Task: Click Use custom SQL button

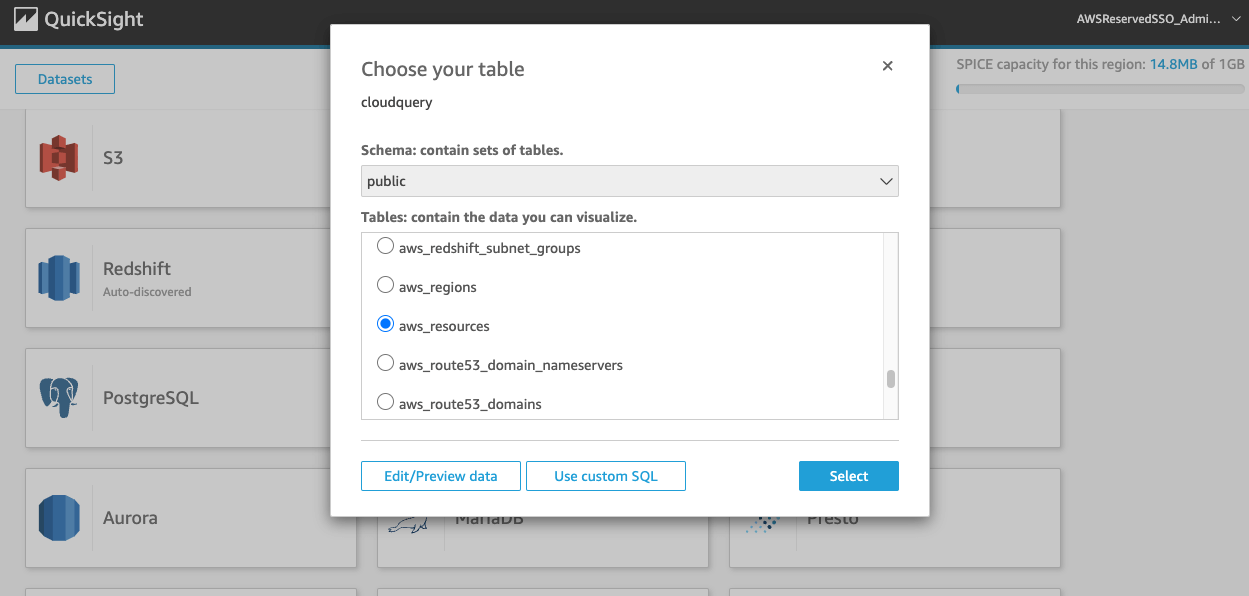Action: 605,476
